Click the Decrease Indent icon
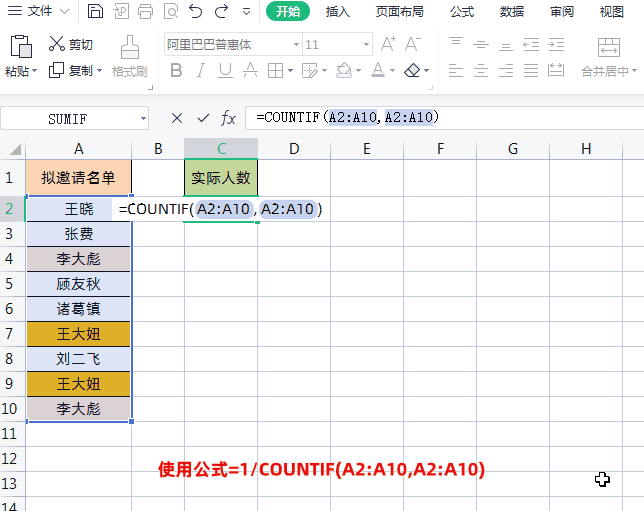 (x=531, y=44)
